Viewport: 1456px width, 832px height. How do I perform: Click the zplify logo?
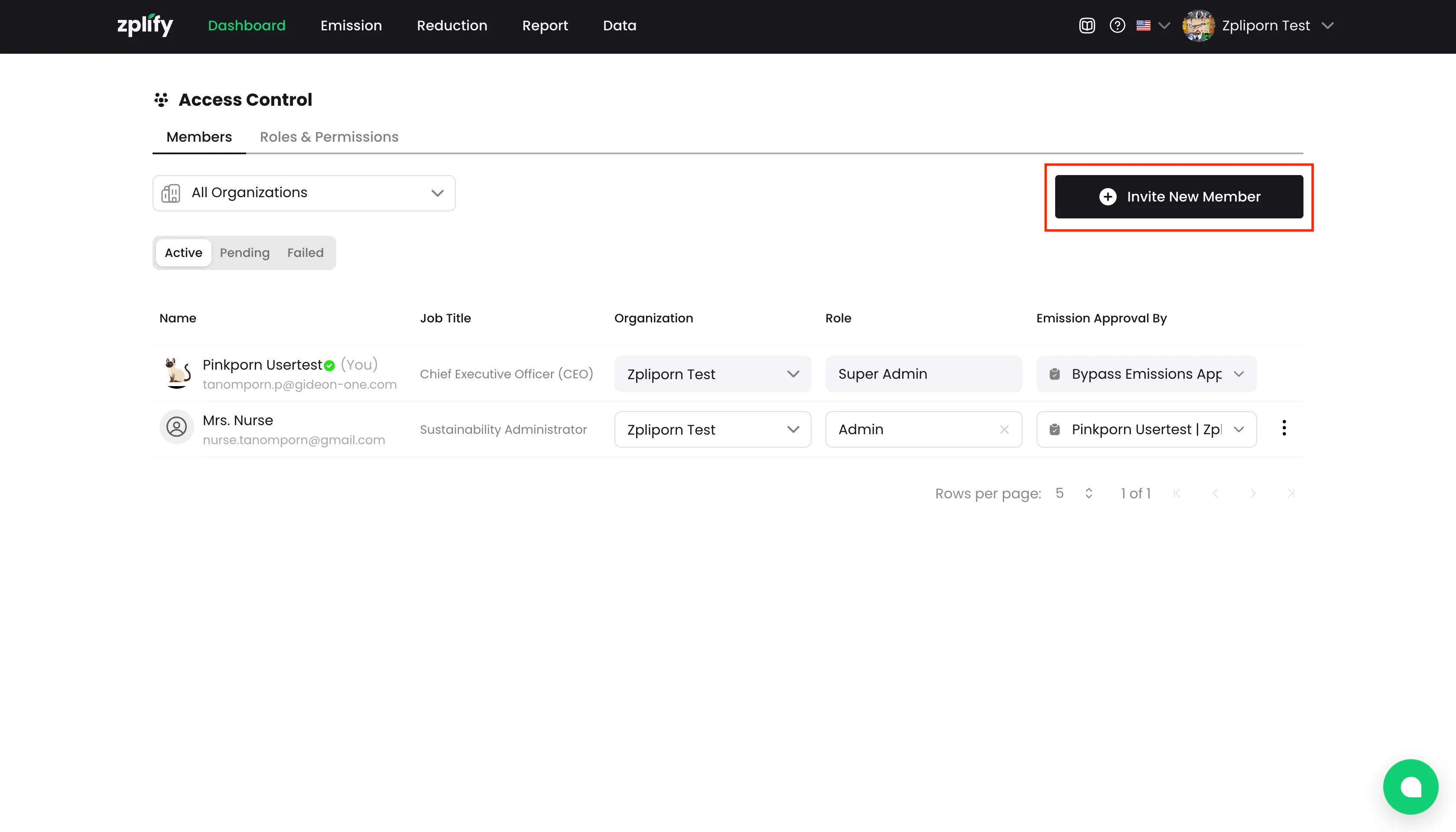(145, 26)
